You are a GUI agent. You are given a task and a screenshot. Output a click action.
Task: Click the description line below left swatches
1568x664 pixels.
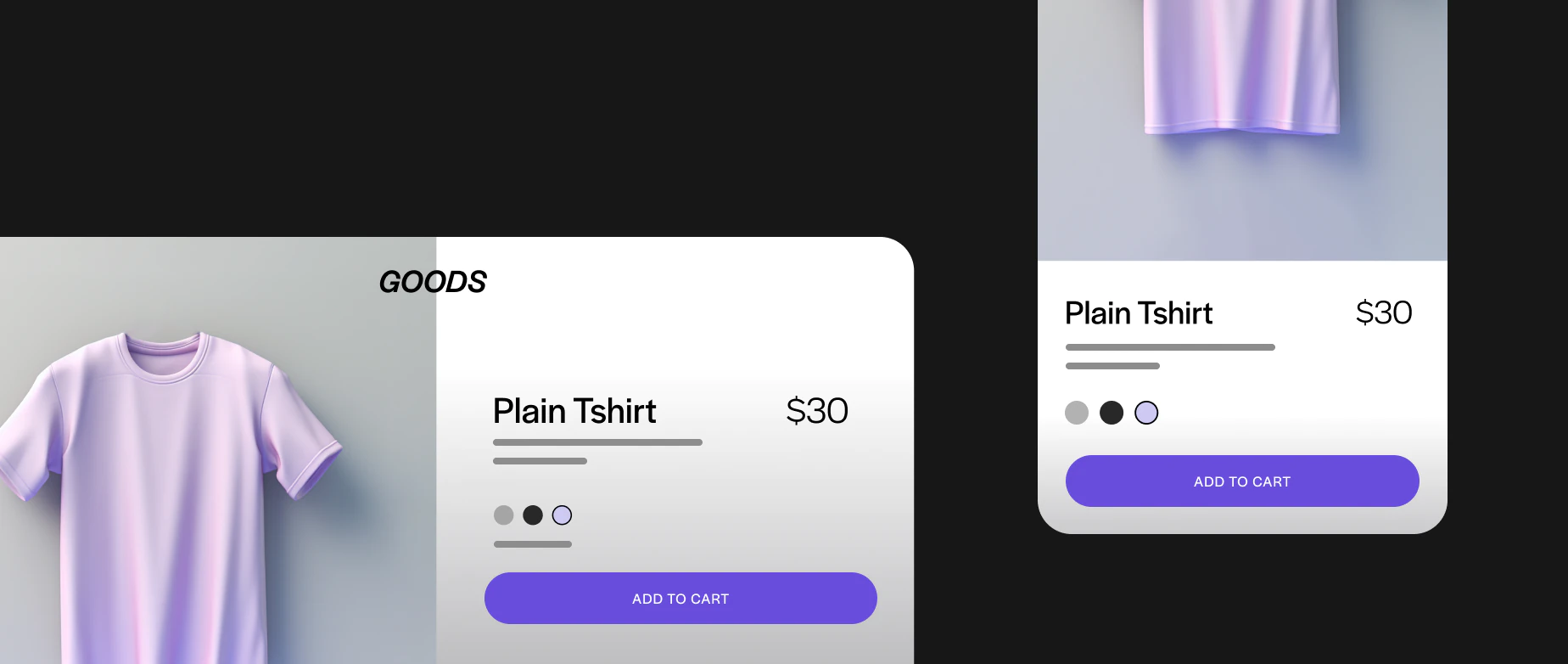click(533, 543)
